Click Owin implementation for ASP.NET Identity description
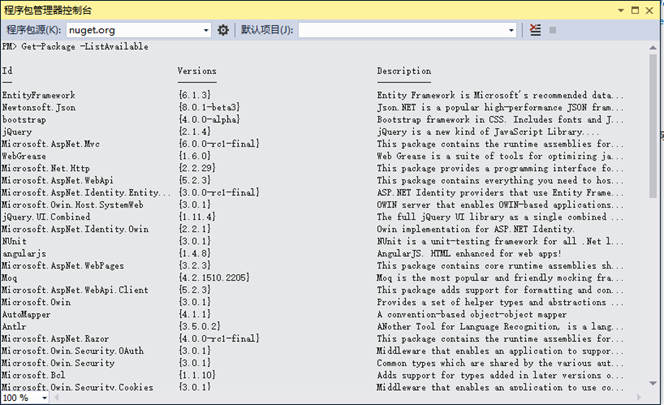This screenshot has height=405, width=664. (x=476, y=229)
